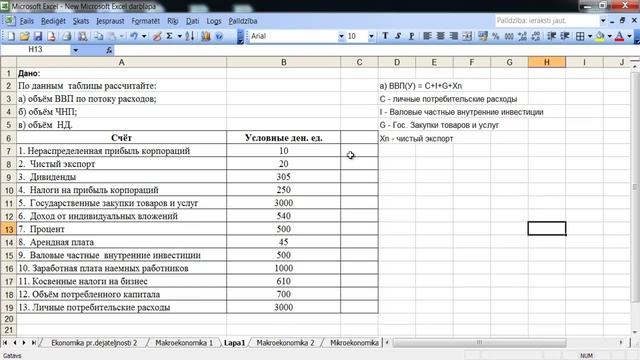
Task: Merge and center cells with the toolbar icon
Action: [467, 36]
